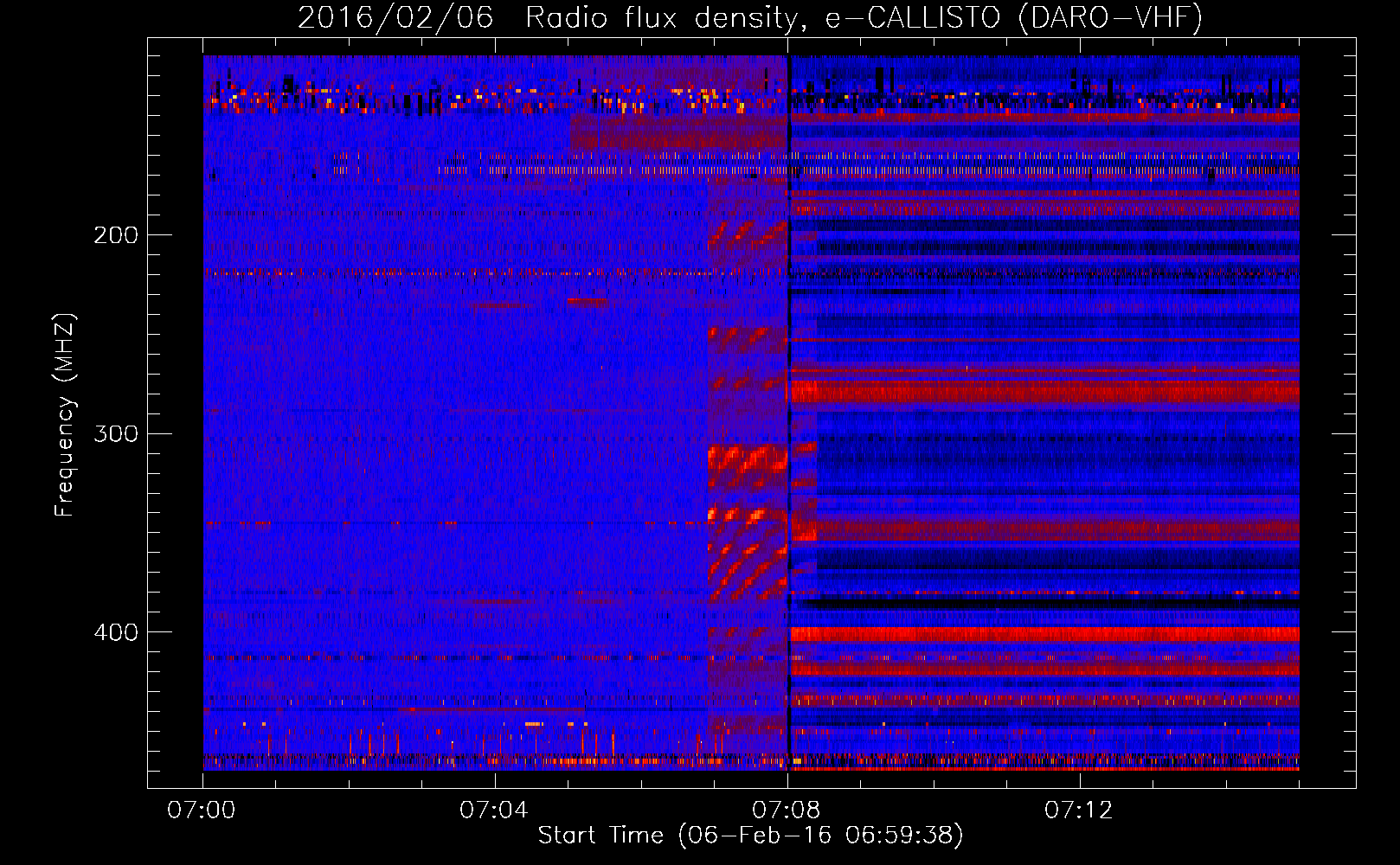Screen dimensions: 1400x865
Task: Click the 400 frequency tick label
Action: pos(116,632)
